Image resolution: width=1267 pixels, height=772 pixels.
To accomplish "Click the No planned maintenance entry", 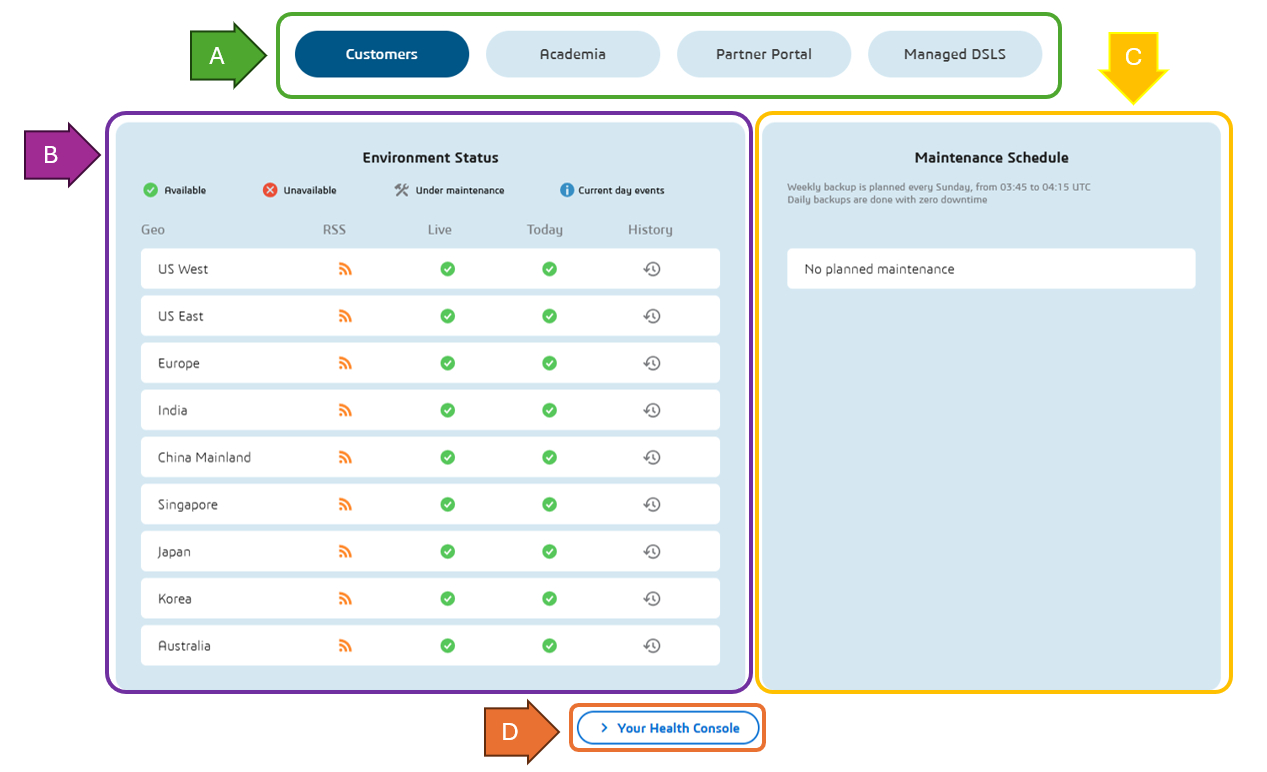I will 990,268.
